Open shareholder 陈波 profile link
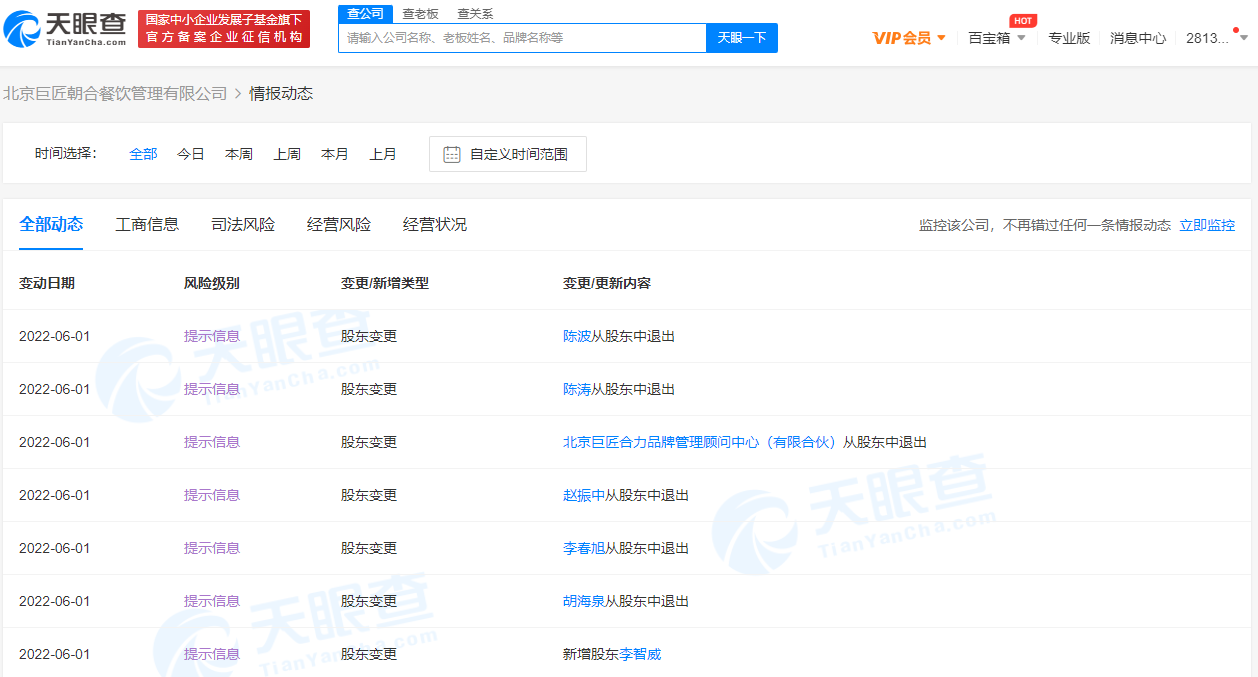 tap(577, 336)
